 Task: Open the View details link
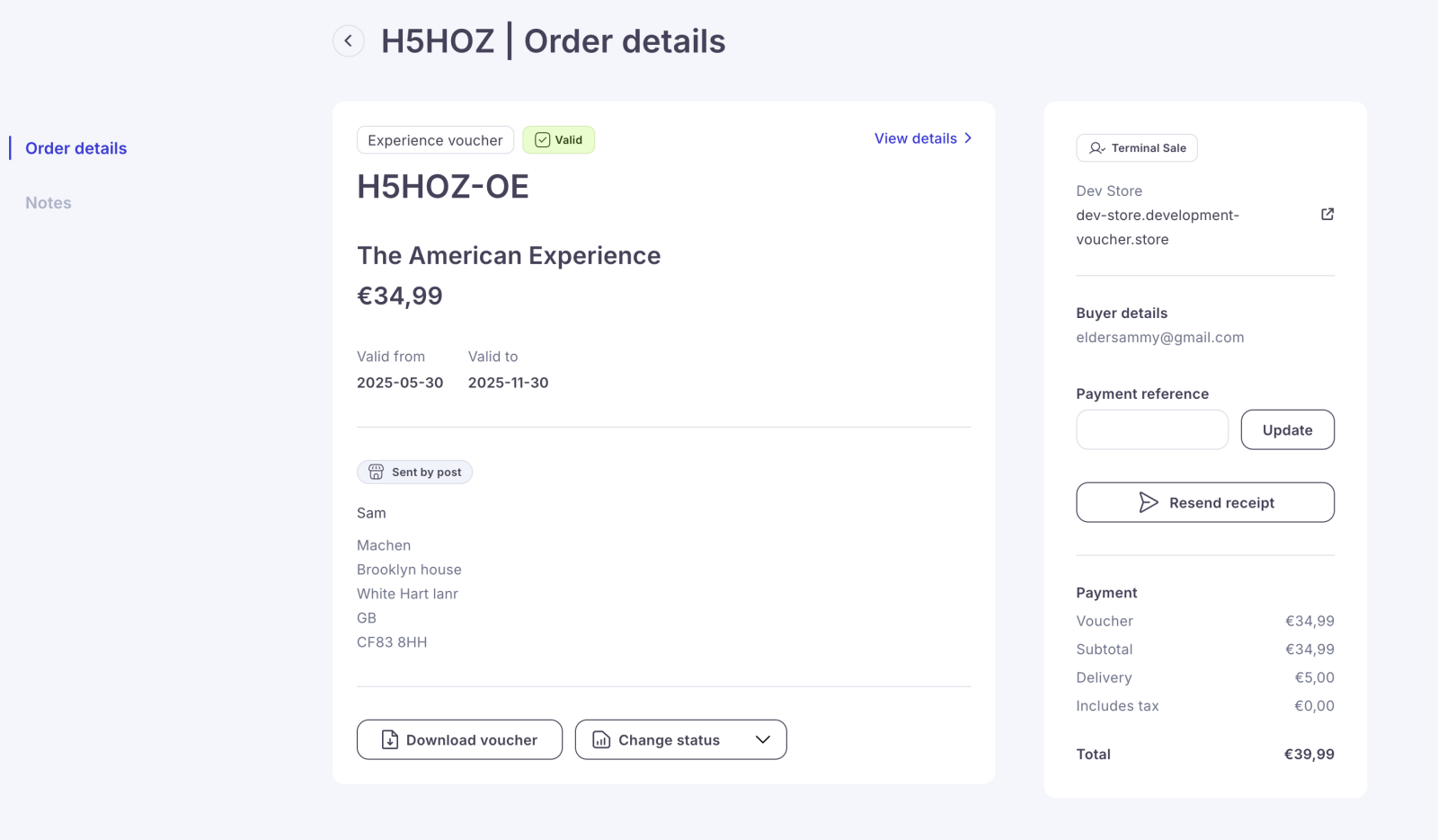point(916,138)
